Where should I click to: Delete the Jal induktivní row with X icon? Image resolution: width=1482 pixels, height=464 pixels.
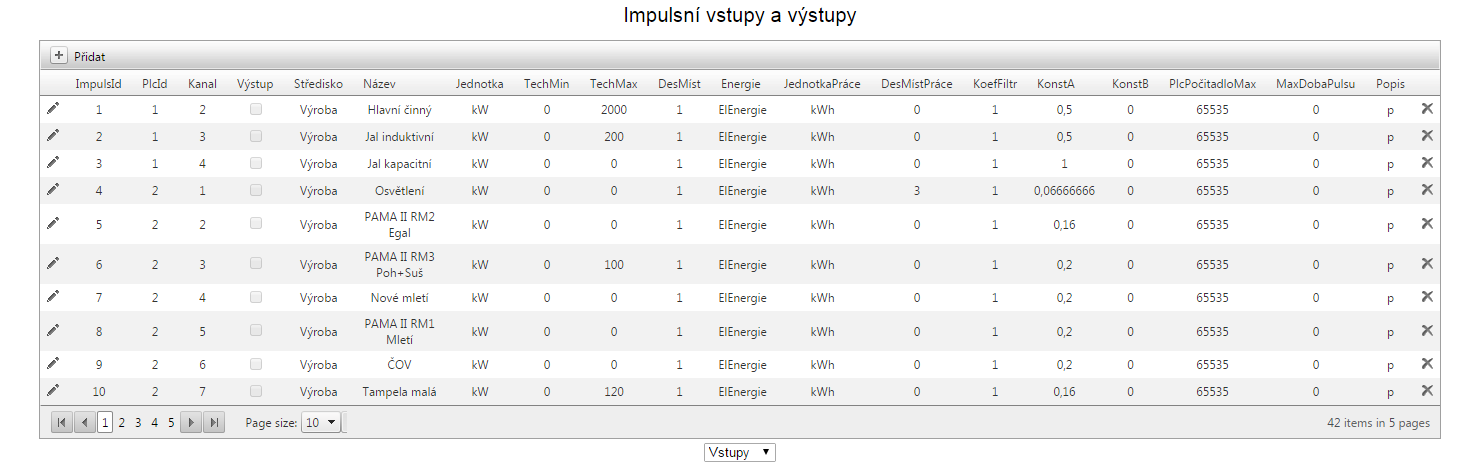click(1427, 136)
